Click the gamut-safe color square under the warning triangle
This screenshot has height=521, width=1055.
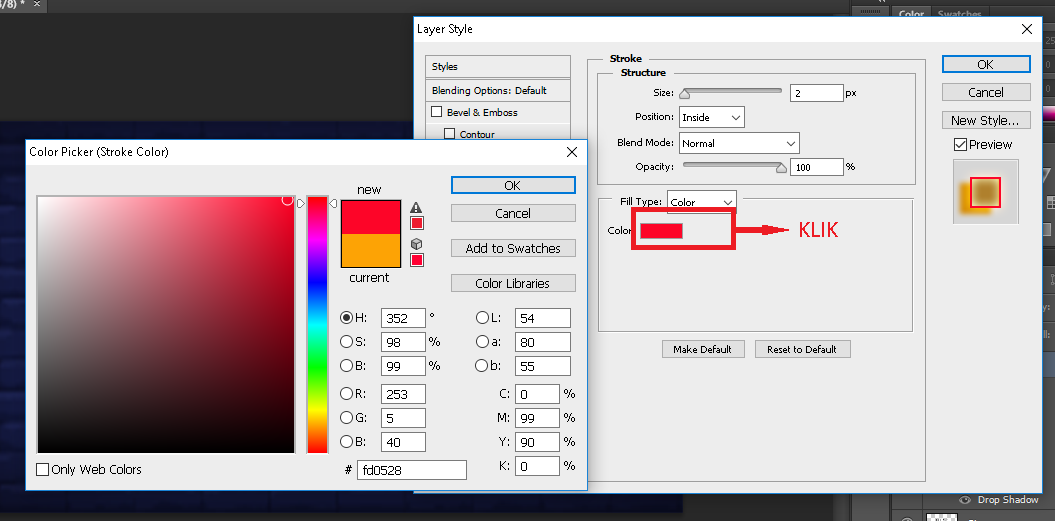(x=416, y=223)
